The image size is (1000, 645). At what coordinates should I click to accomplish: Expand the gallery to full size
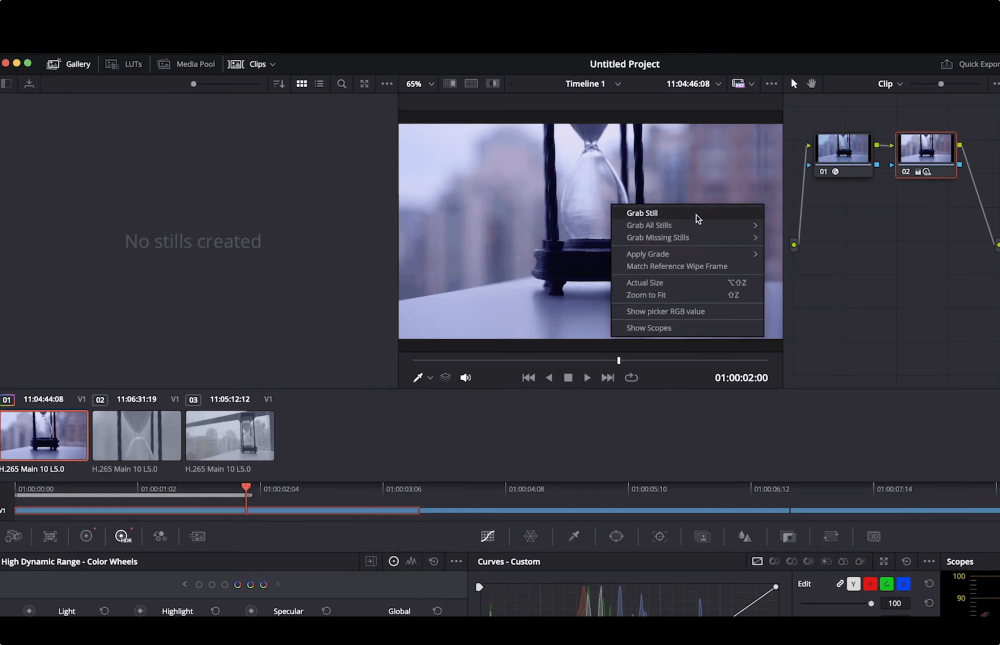click(x=364, y=84)
